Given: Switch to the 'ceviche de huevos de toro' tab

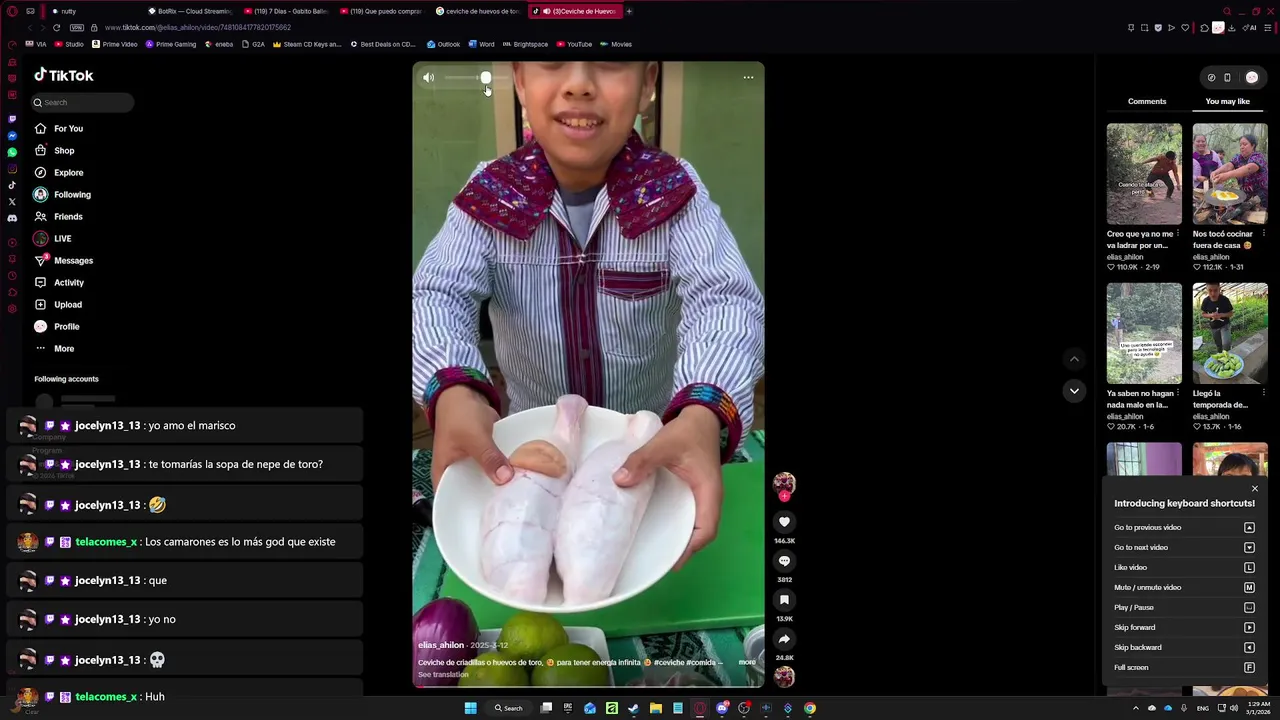Looking at the screenshot, I should click(x=477, y=11).
